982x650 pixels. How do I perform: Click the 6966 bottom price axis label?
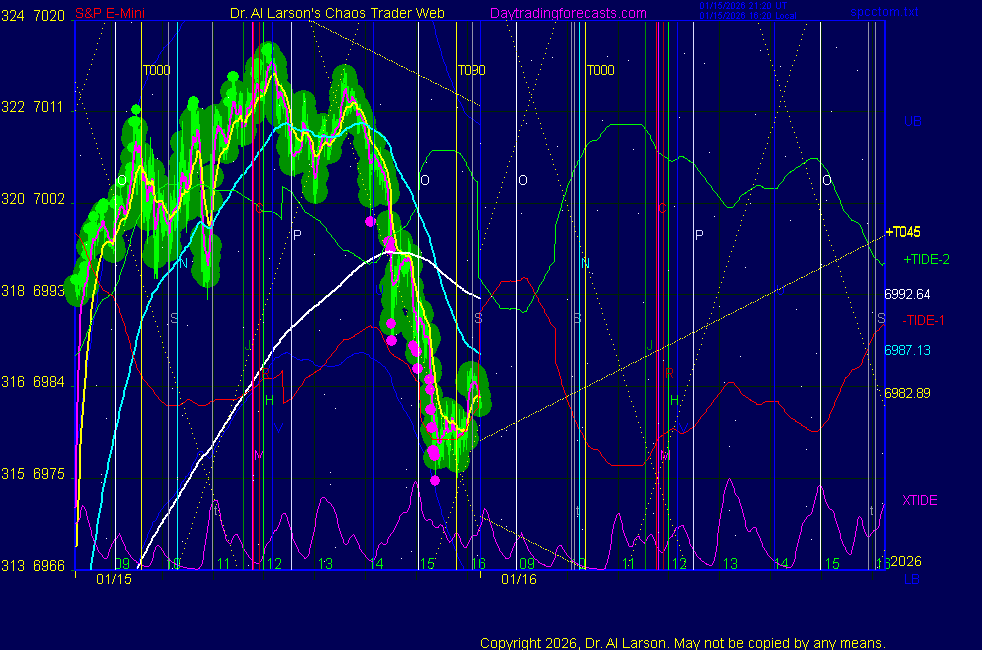point(51,566)
